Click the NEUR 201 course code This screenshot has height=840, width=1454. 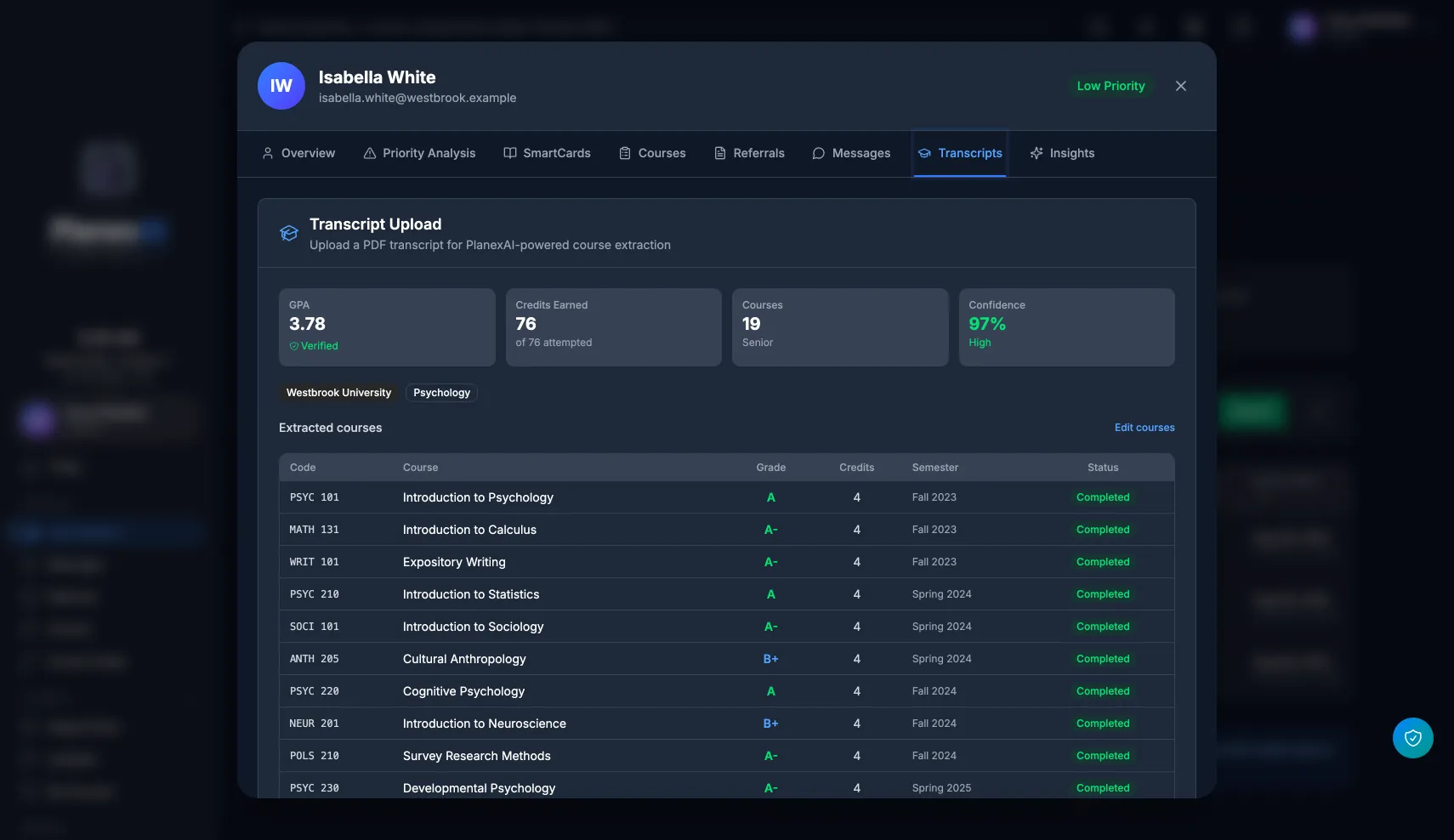pos(315,724)
